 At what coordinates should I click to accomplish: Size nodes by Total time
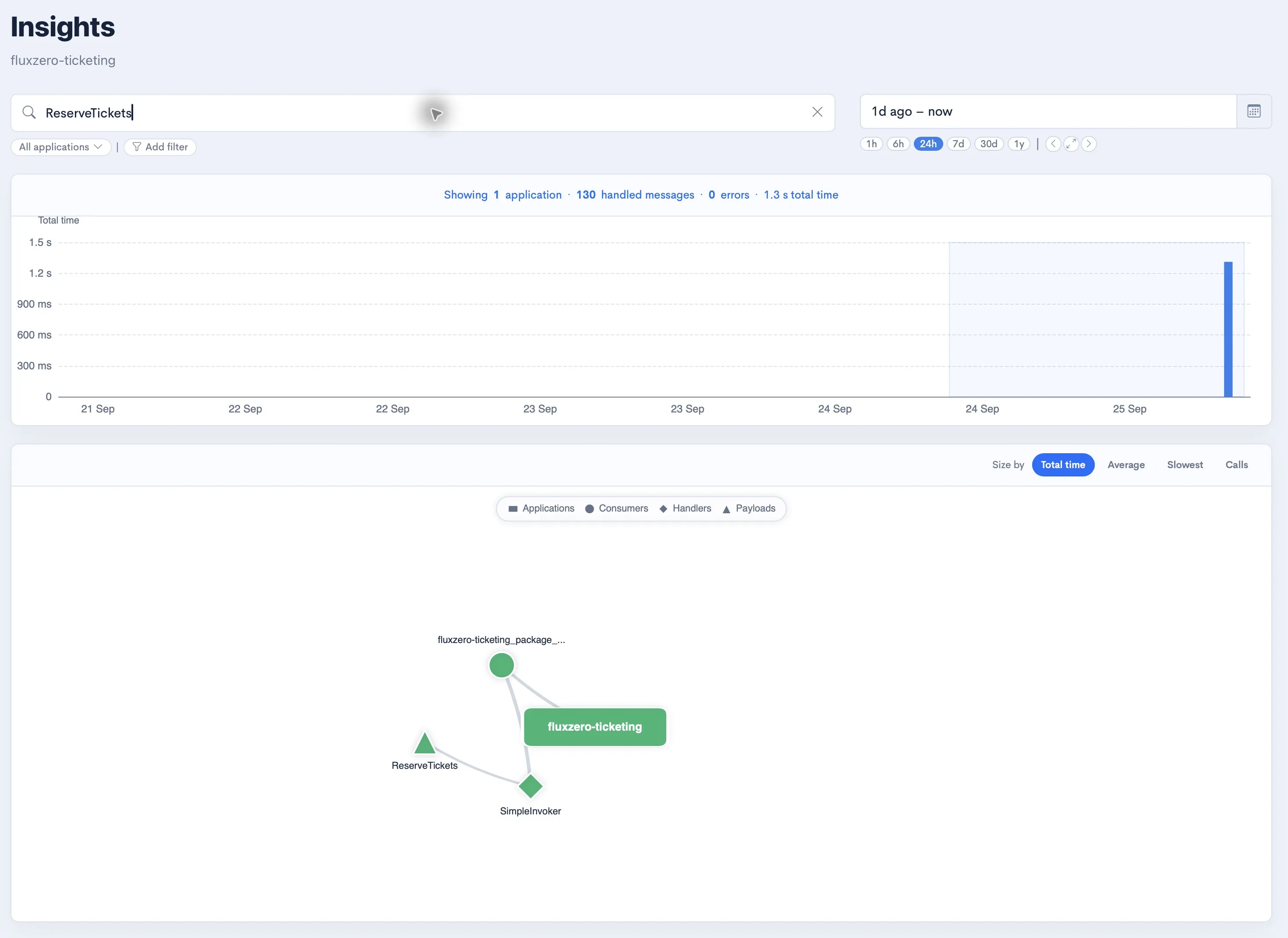point(1062,465)
